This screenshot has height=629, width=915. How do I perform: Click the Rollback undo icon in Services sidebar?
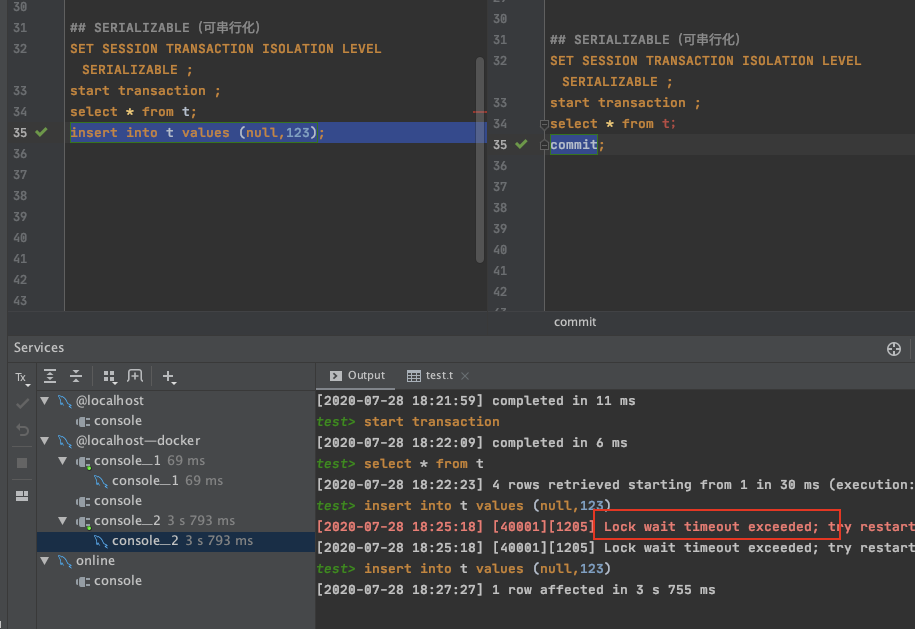click(x=22, y=430)
